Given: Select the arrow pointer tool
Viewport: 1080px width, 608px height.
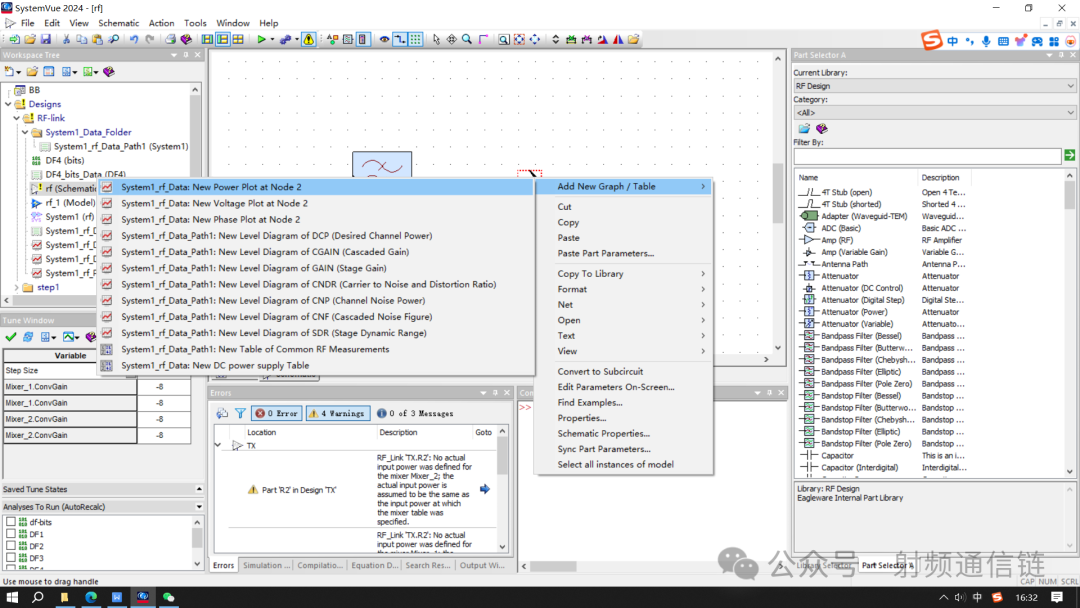Looking at the screenshot, I should click(x=436, y=39).
